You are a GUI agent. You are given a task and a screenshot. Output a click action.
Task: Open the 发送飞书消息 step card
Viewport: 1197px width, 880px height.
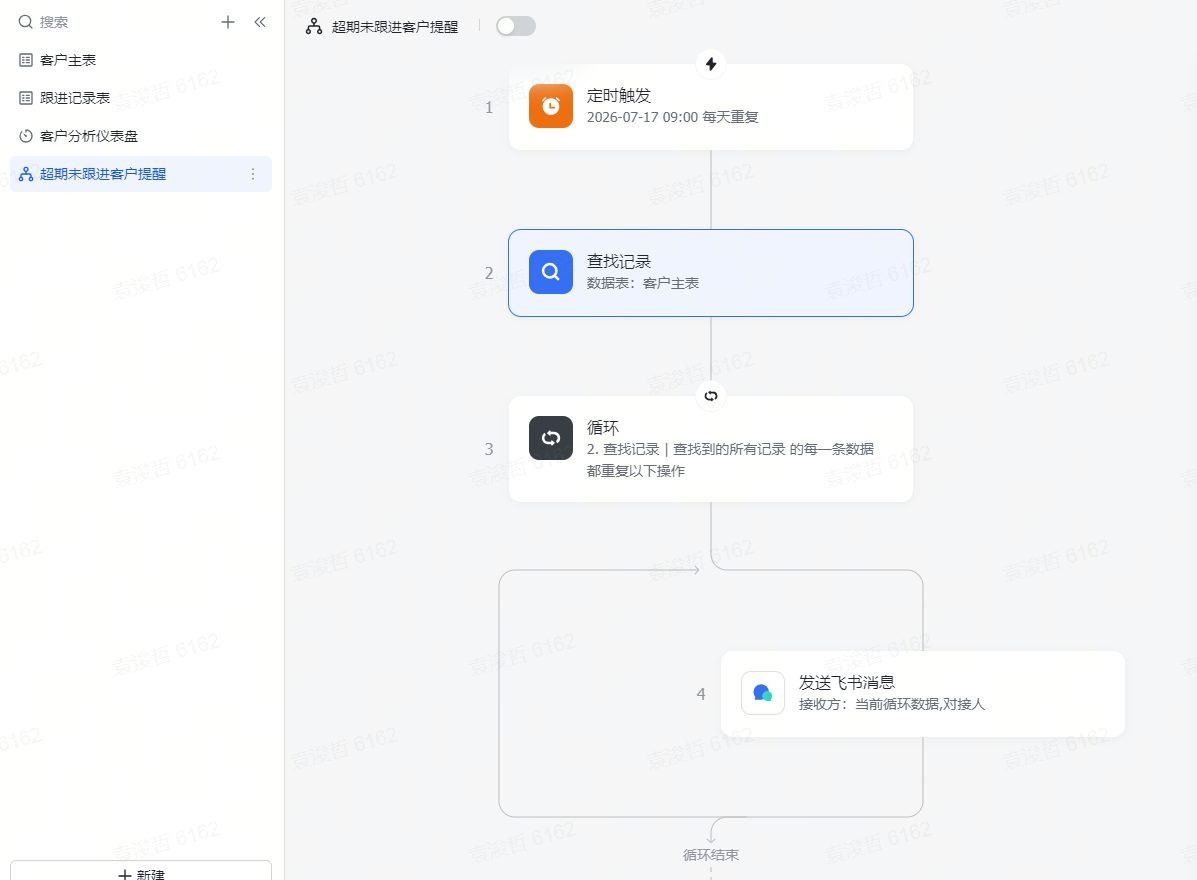(x=923, y=694)
